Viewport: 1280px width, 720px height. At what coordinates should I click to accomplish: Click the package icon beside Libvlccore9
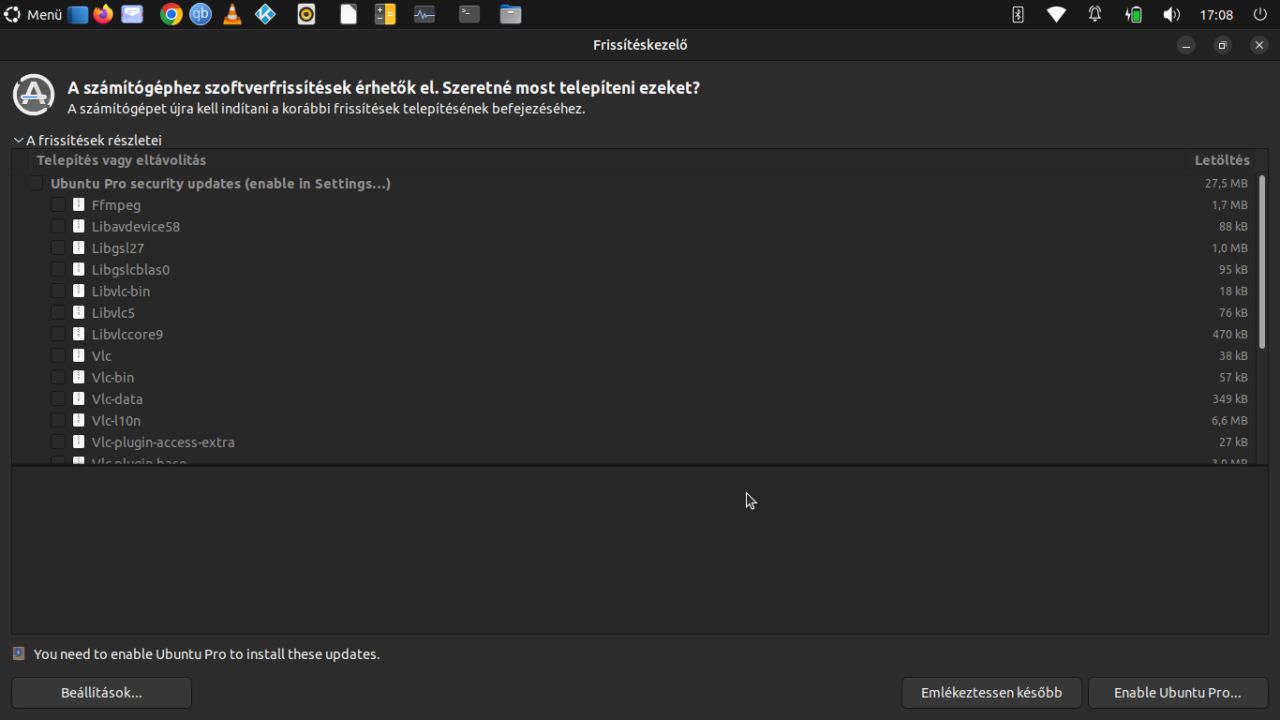coord(79,334)
